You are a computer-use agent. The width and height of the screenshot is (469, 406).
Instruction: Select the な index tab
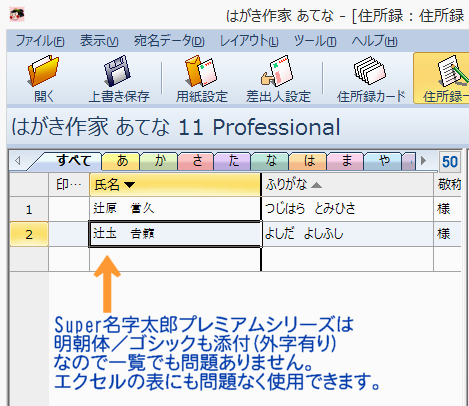(x=271, y=161)
